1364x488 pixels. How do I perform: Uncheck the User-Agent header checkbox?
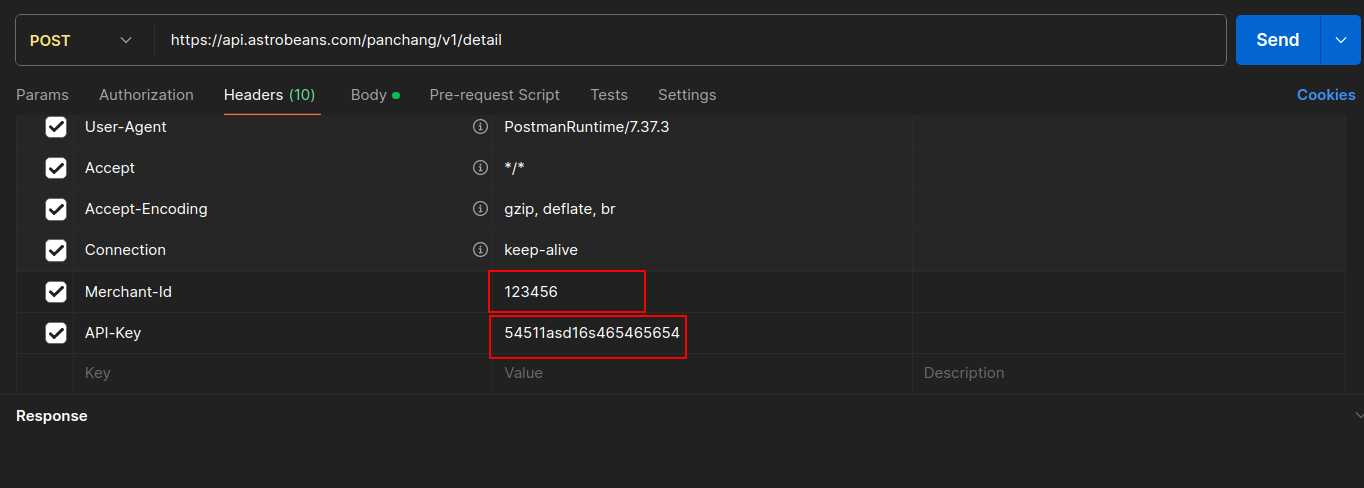point(56,127)
